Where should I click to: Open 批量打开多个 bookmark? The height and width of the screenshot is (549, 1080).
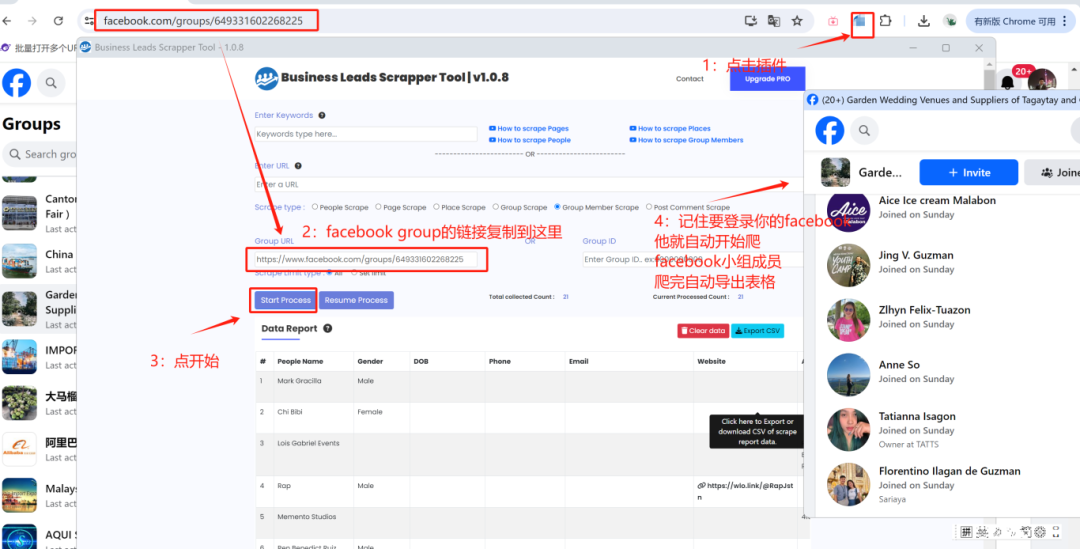coord(39,48)
